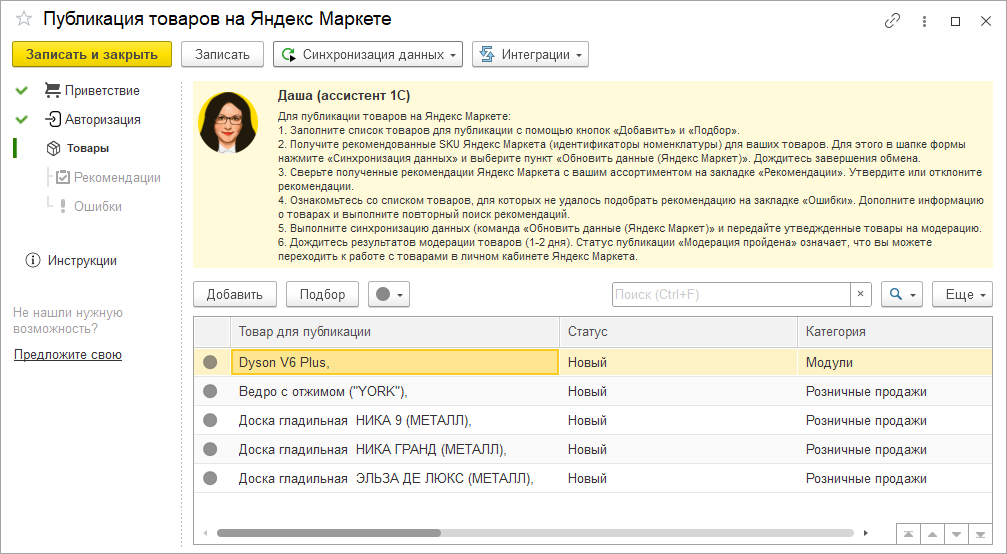Viewport: 1007px width, 554px height.
Task: Click Записать и закрыть button
Action: (92, 55)
